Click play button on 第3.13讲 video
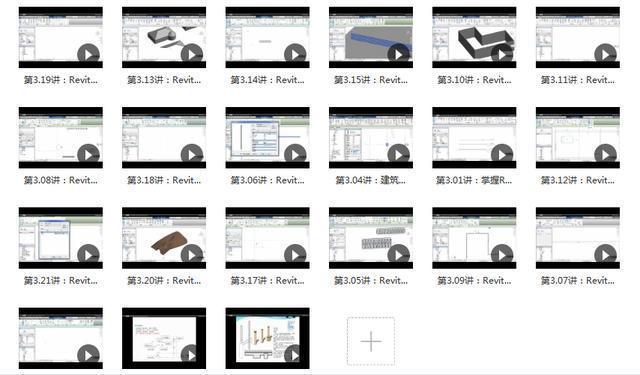Image resolution: width=640 pixels, height=375 pixels. pyautogui.click(x=192, y=55)
